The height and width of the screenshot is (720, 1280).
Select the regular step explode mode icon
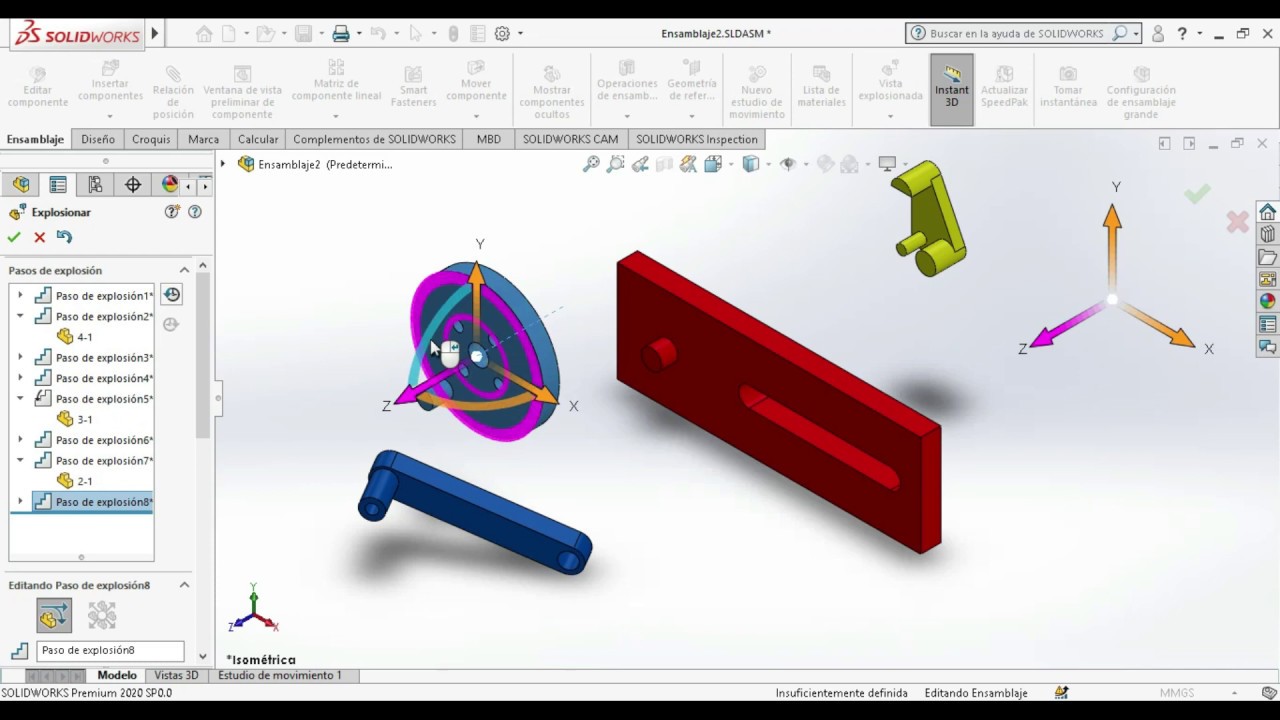click(54, 615)
